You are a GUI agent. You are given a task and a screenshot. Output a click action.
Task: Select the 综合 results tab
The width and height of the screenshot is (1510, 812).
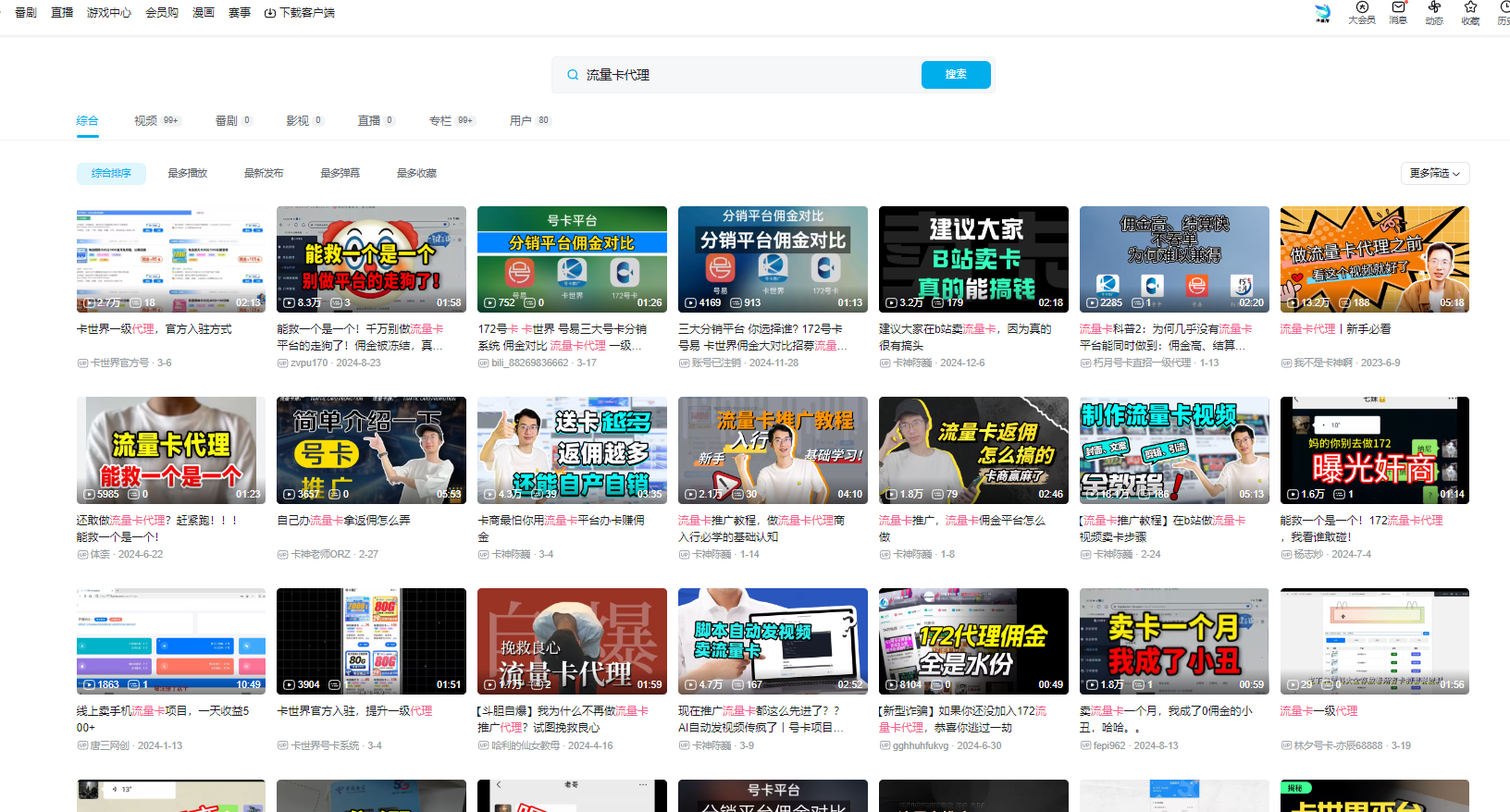(87, 121)
